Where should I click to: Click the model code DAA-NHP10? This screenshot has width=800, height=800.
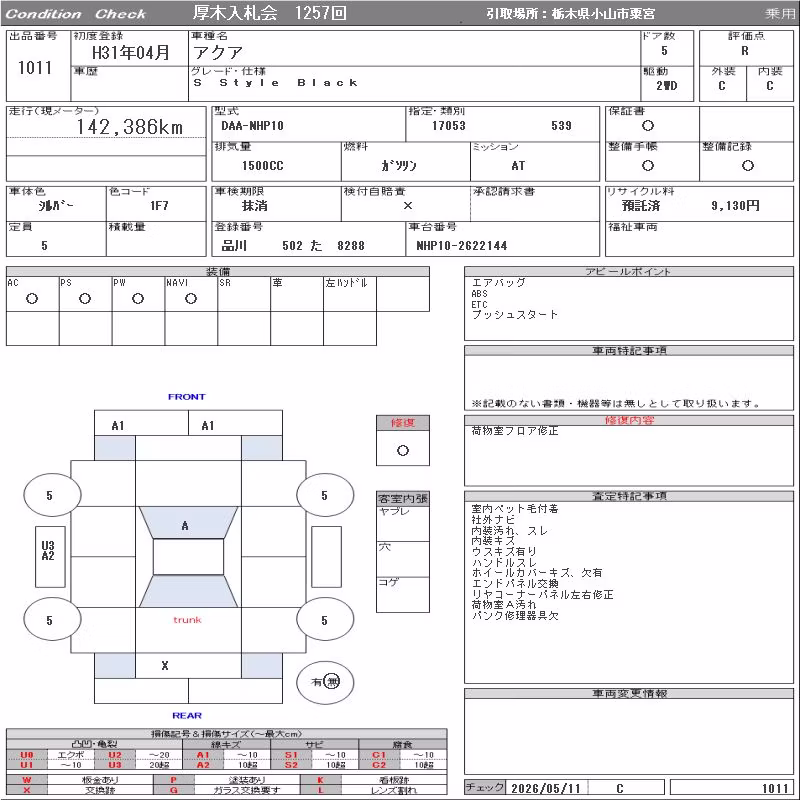[252, 126]
